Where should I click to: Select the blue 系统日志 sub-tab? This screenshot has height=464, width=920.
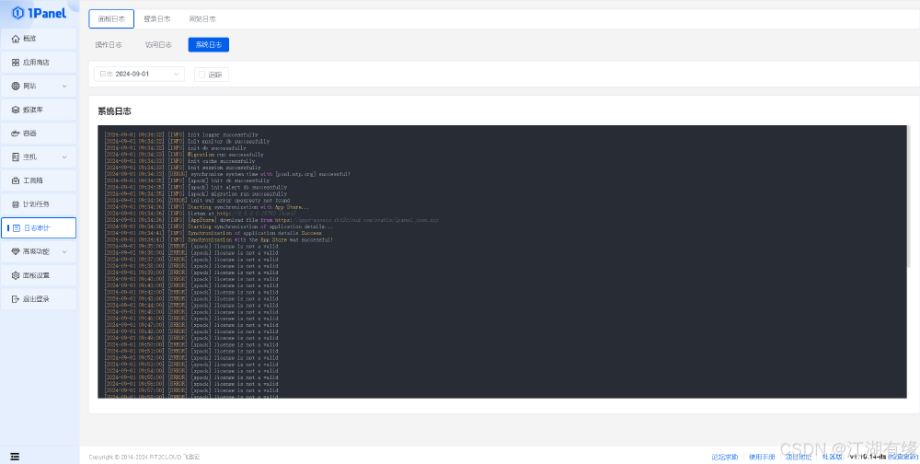208,45
